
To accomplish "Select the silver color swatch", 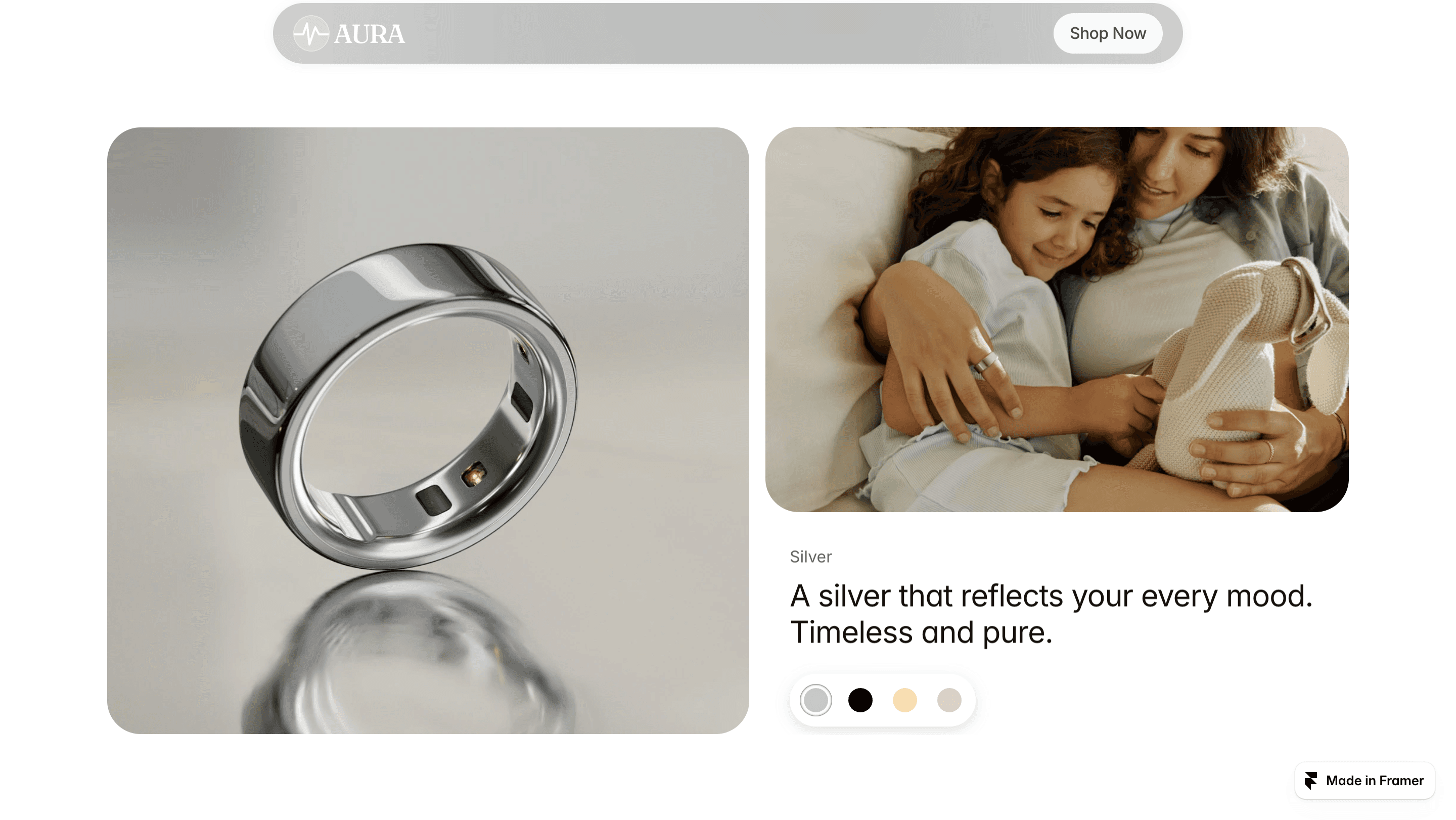I will tap(815, 700).
